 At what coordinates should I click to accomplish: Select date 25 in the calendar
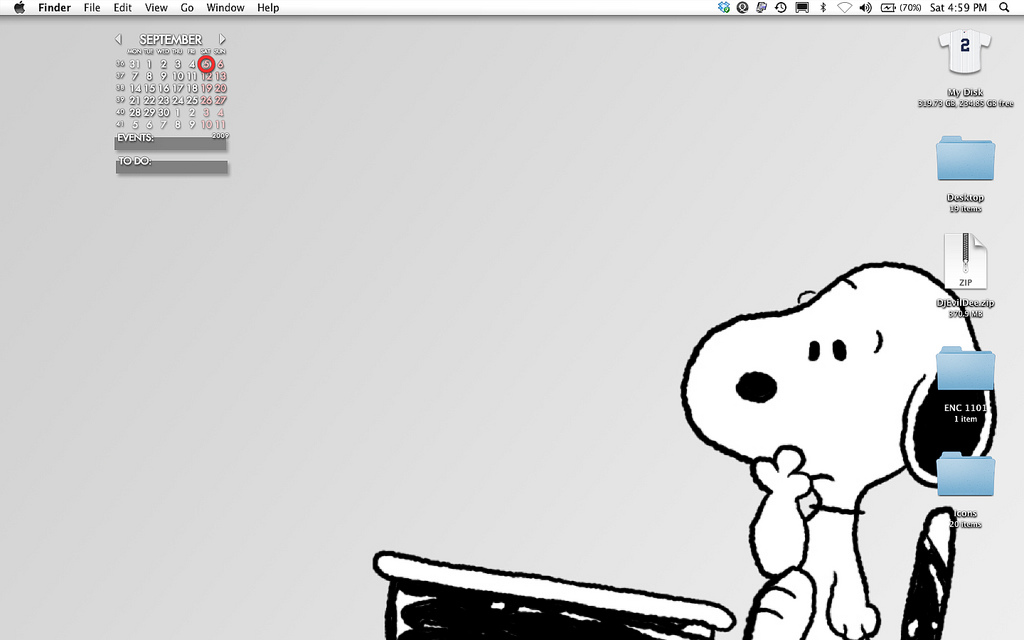[x=192, y=101]
